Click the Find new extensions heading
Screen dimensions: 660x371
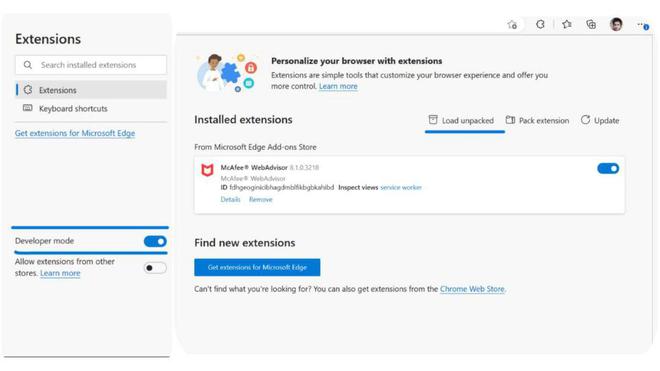tap(245, 243)
